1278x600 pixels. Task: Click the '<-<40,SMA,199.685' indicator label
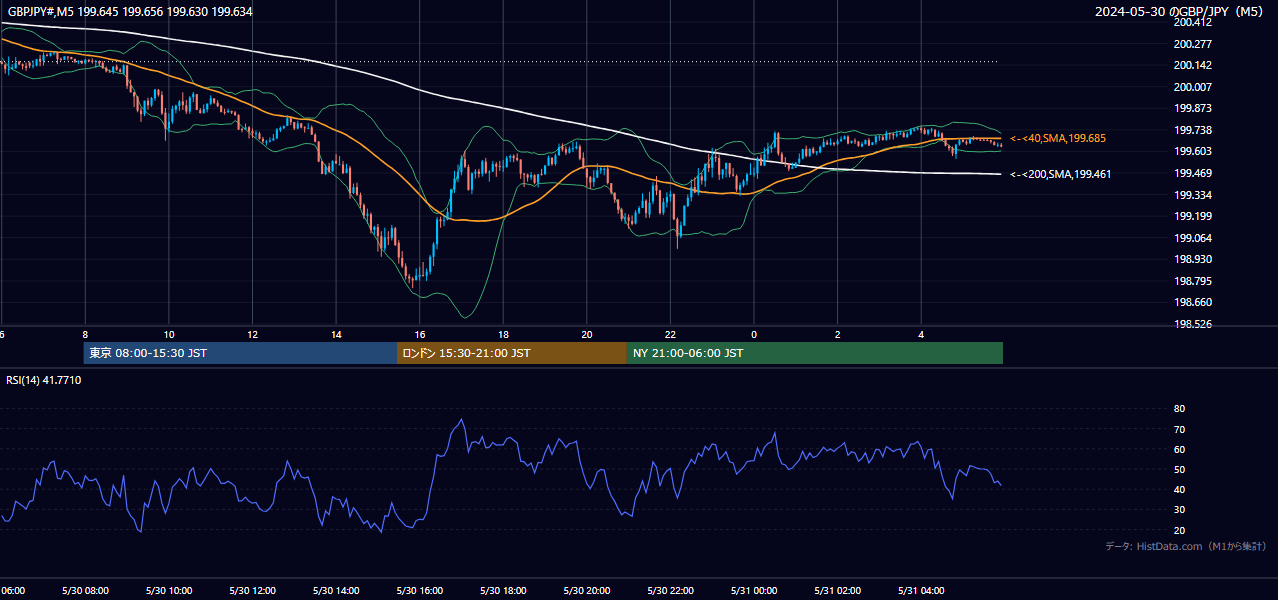(1057, 138)
